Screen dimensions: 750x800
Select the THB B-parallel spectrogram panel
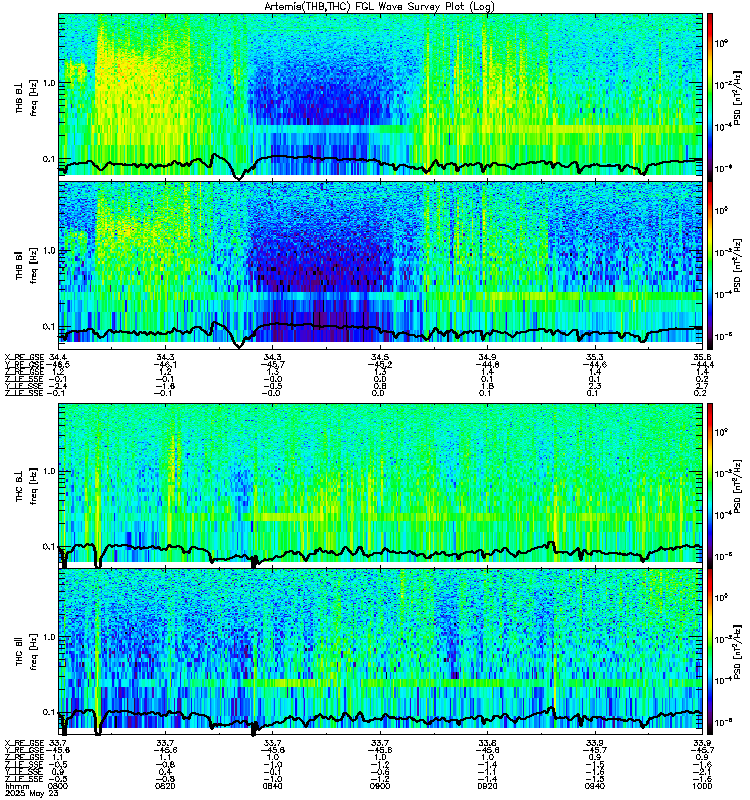point(380,265)
